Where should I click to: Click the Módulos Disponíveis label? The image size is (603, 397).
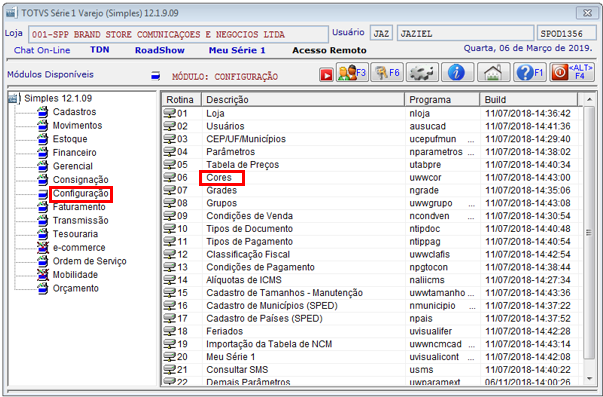click(50, 75)
